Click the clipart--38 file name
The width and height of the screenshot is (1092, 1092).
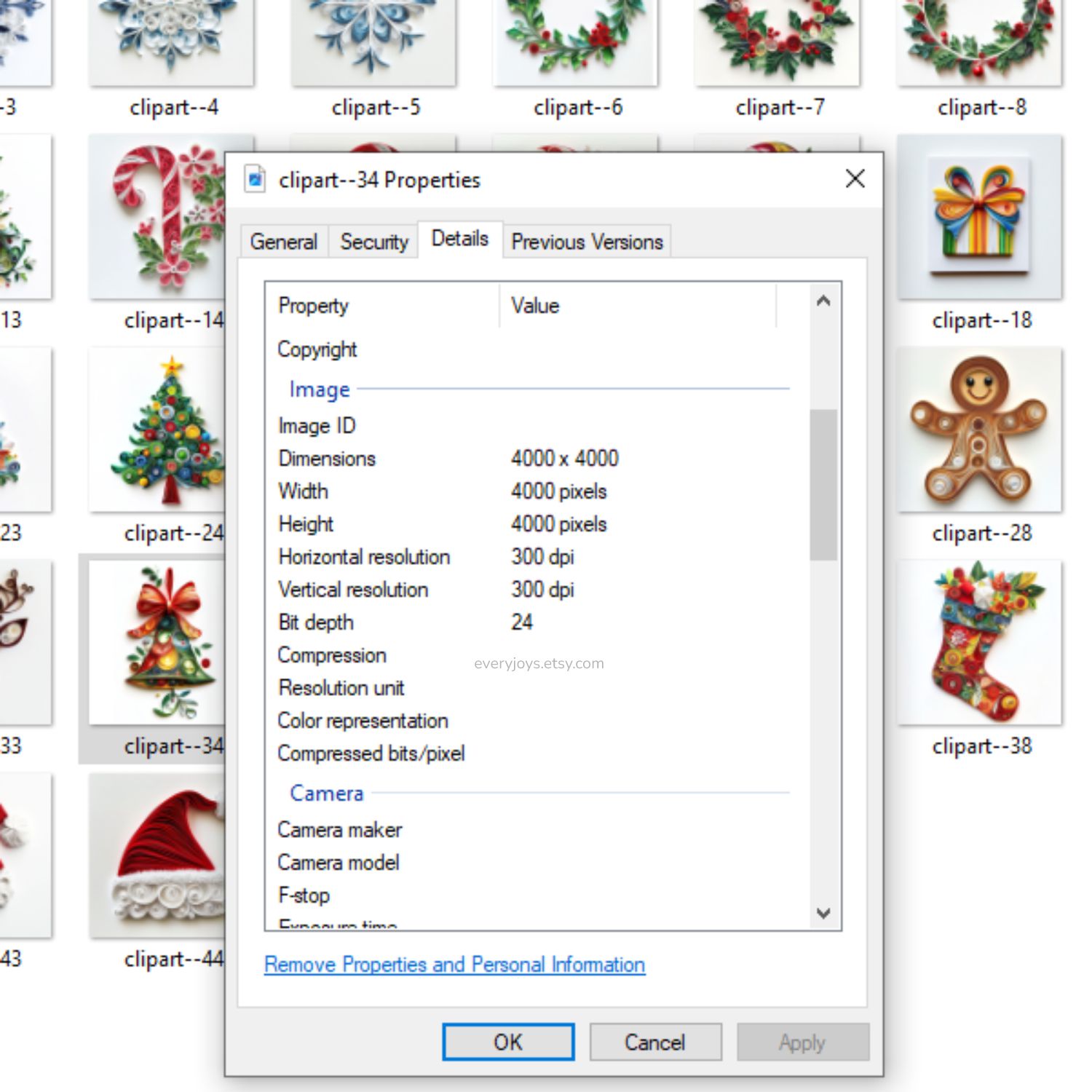click(x=982, y=745)
